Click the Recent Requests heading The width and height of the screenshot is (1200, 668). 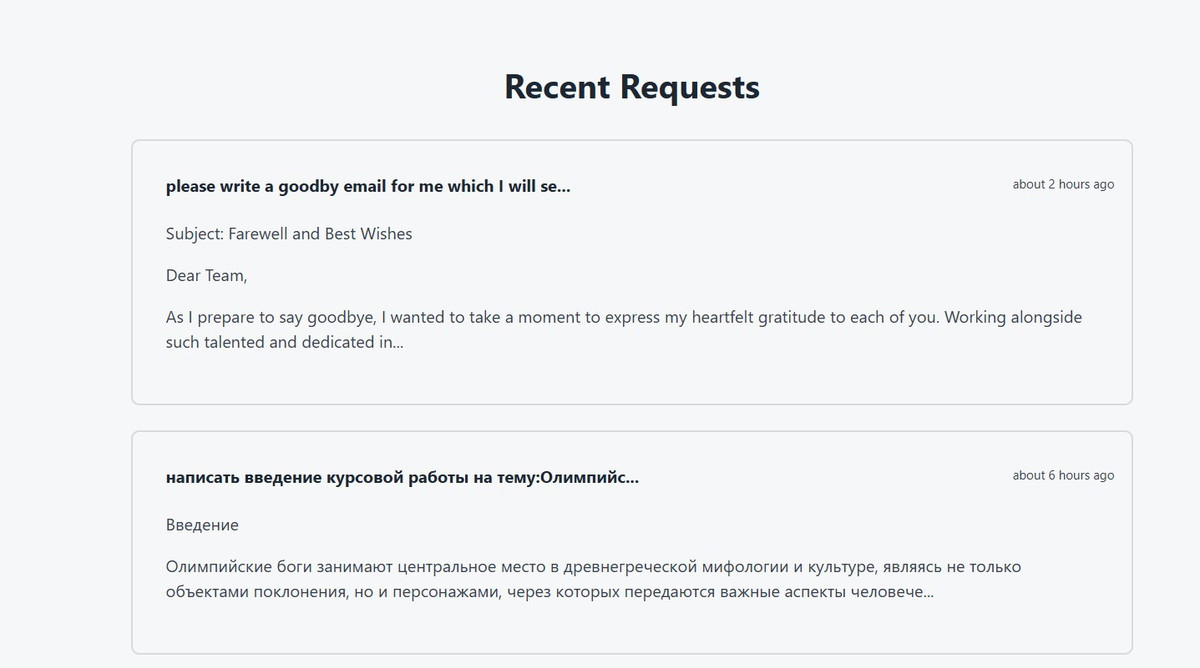[632, 87]
